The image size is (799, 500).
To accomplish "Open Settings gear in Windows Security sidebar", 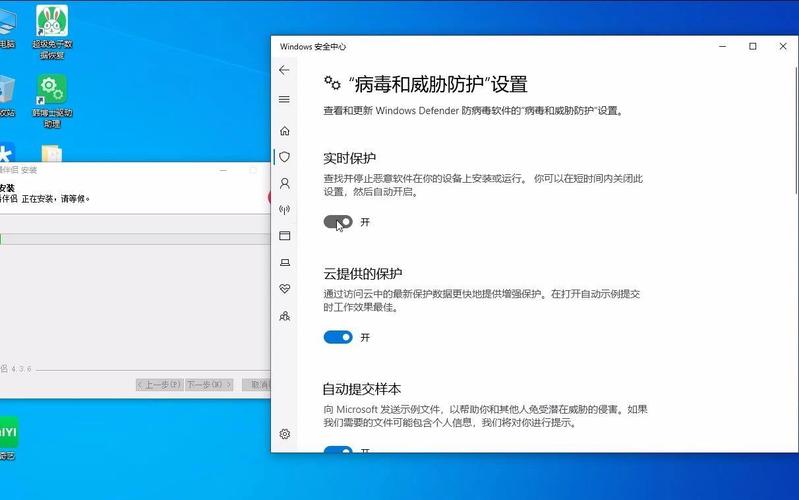I will tap(284, 434).
